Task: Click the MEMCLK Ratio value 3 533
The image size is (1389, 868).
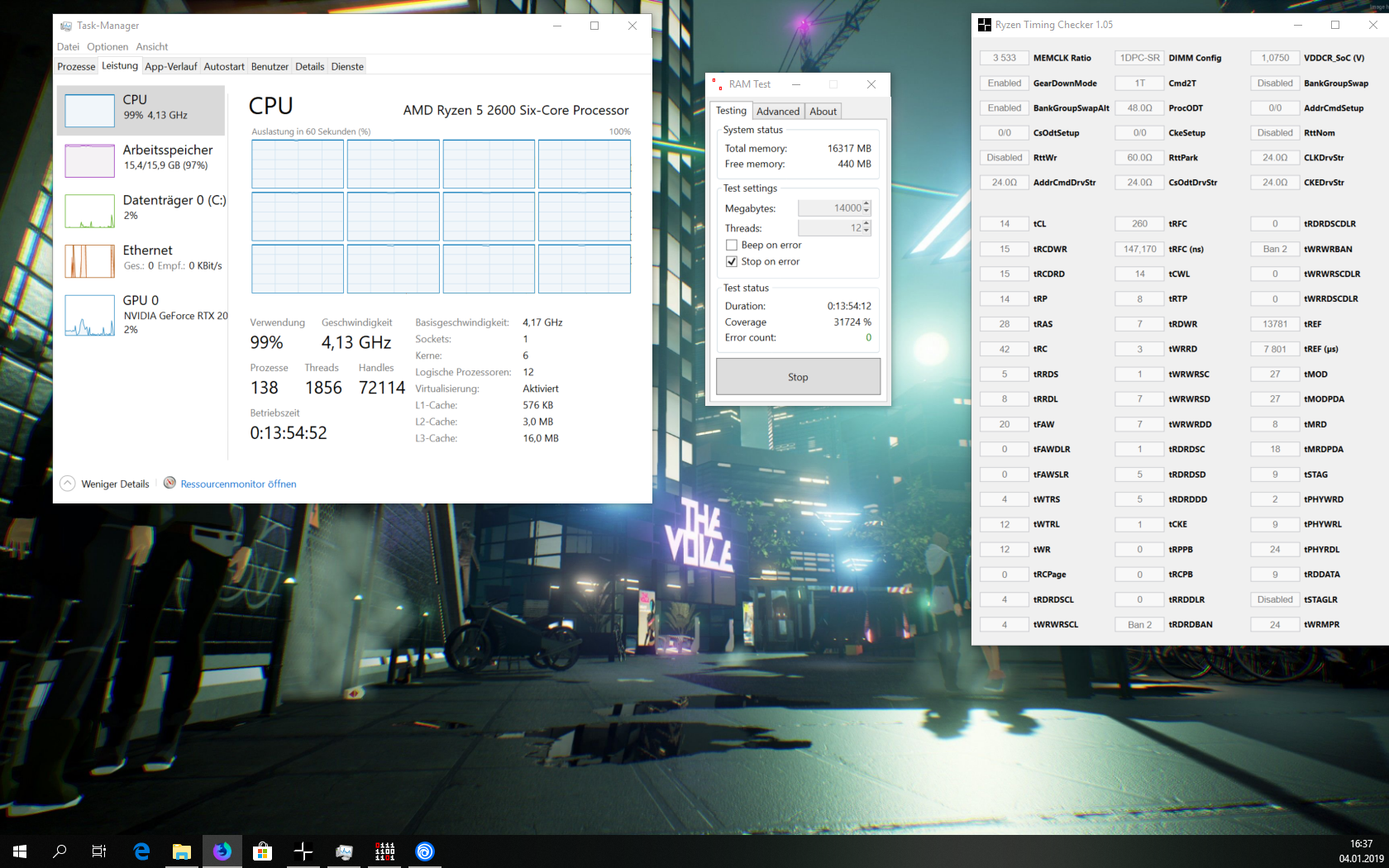Action: pyautogui.click(x=1005, y=58)
